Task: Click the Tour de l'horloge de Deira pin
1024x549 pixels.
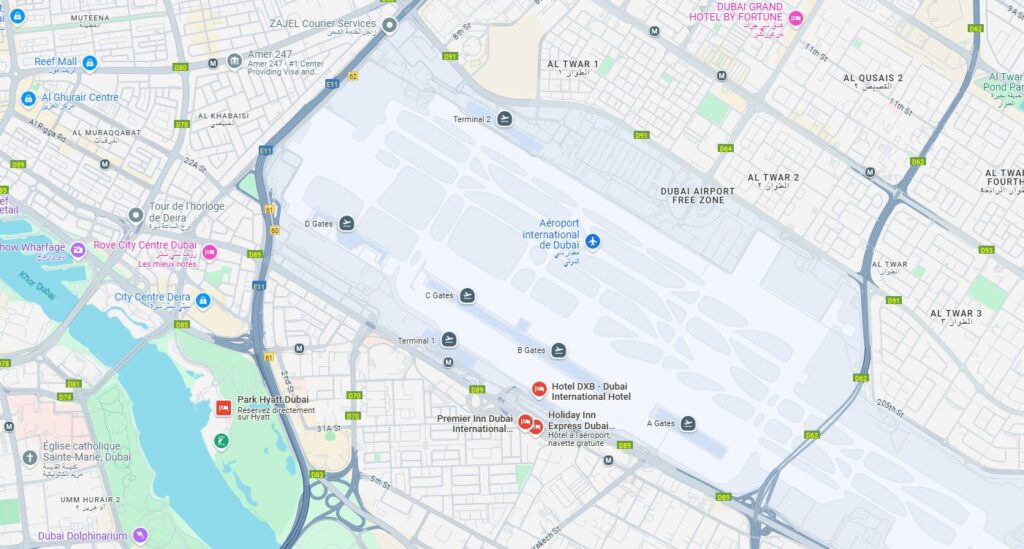Action: pos(136,215)
